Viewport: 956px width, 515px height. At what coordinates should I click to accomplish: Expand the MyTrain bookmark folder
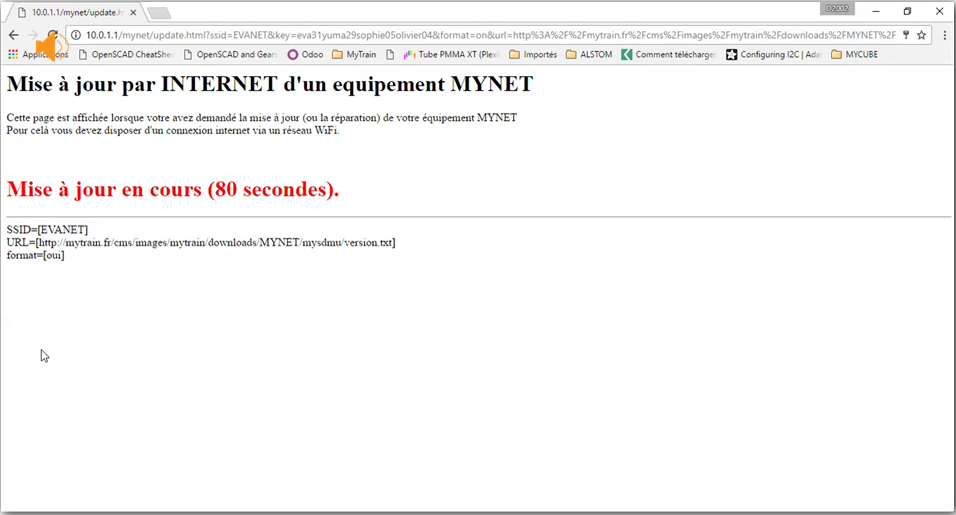pyautogui.click(x=354, y=54)
